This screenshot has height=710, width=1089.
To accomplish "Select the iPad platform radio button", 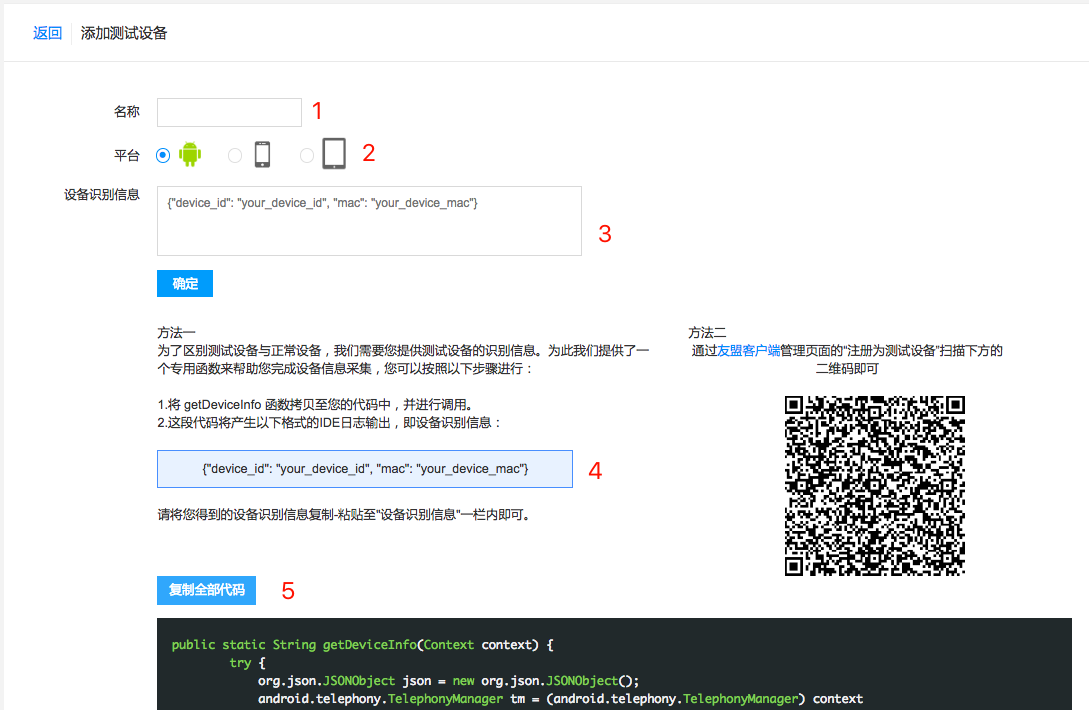I will pos(306,156).
